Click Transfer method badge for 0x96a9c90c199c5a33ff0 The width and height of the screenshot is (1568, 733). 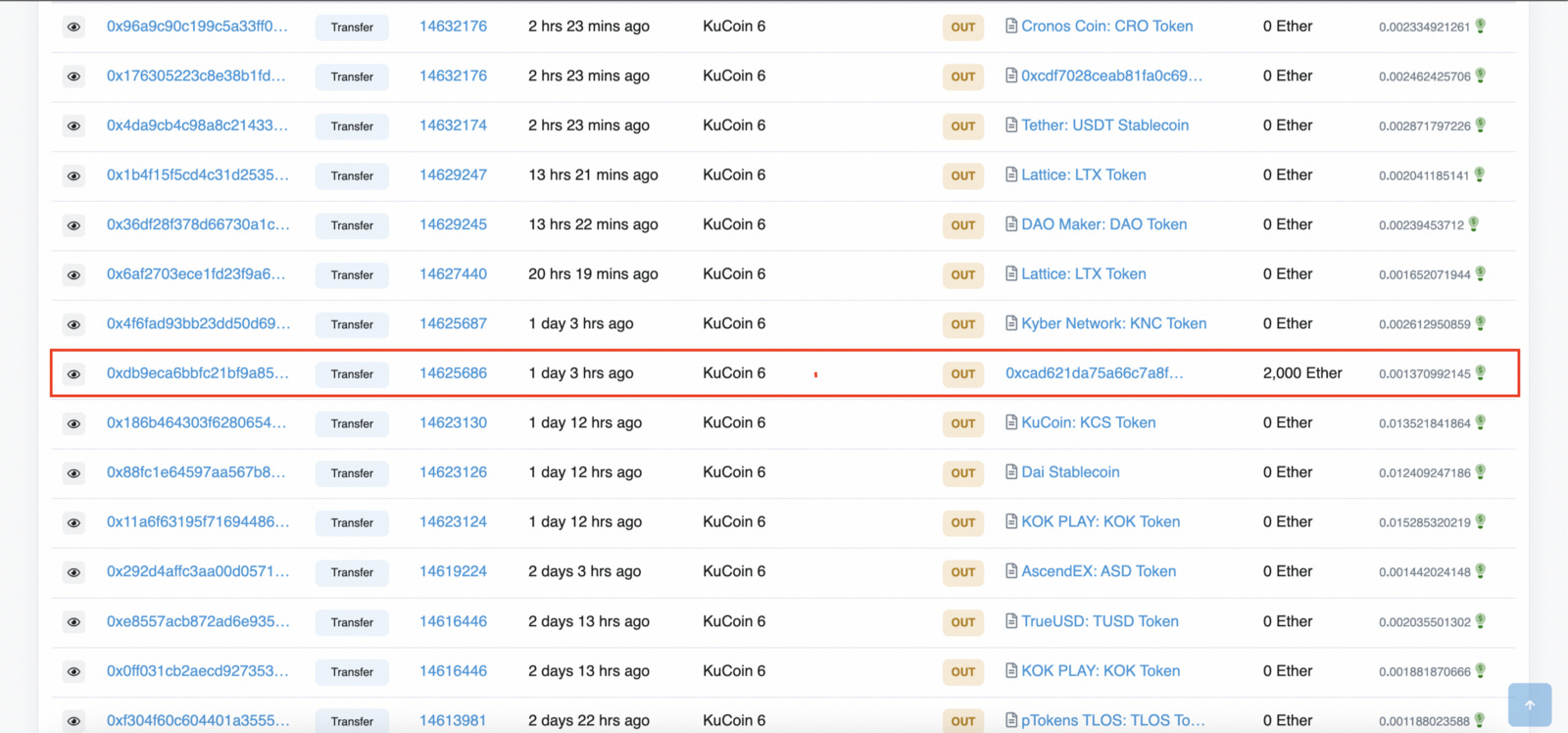(352, 27)
